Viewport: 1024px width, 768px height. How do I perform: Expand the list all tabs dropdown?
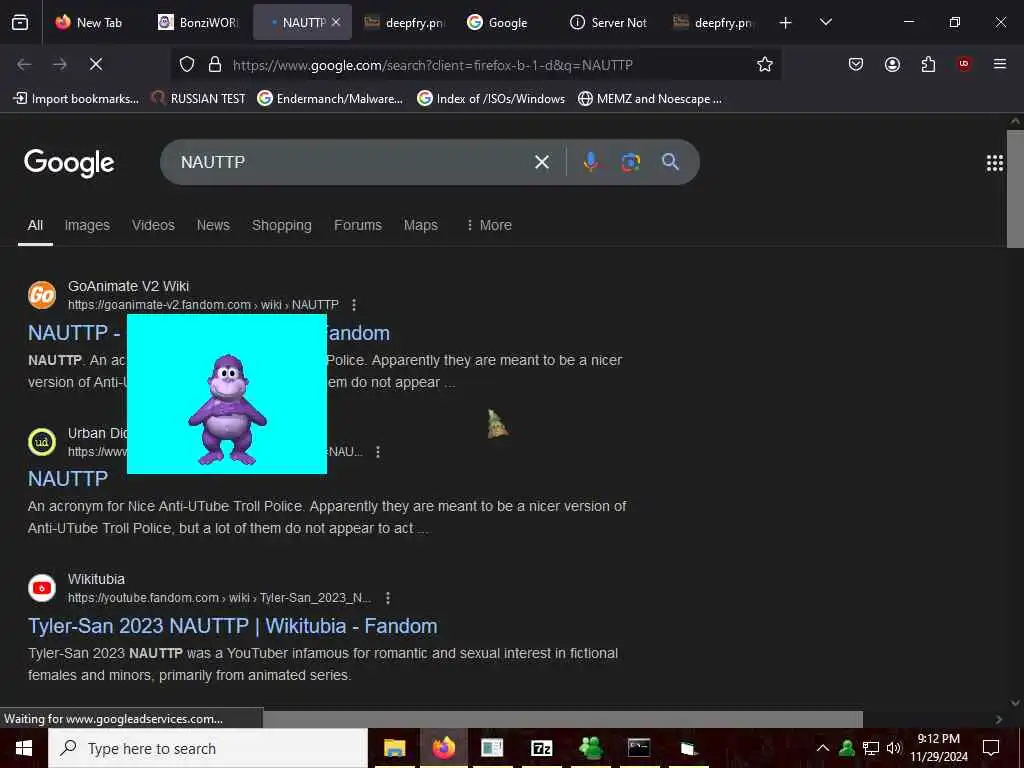[825, 22]
